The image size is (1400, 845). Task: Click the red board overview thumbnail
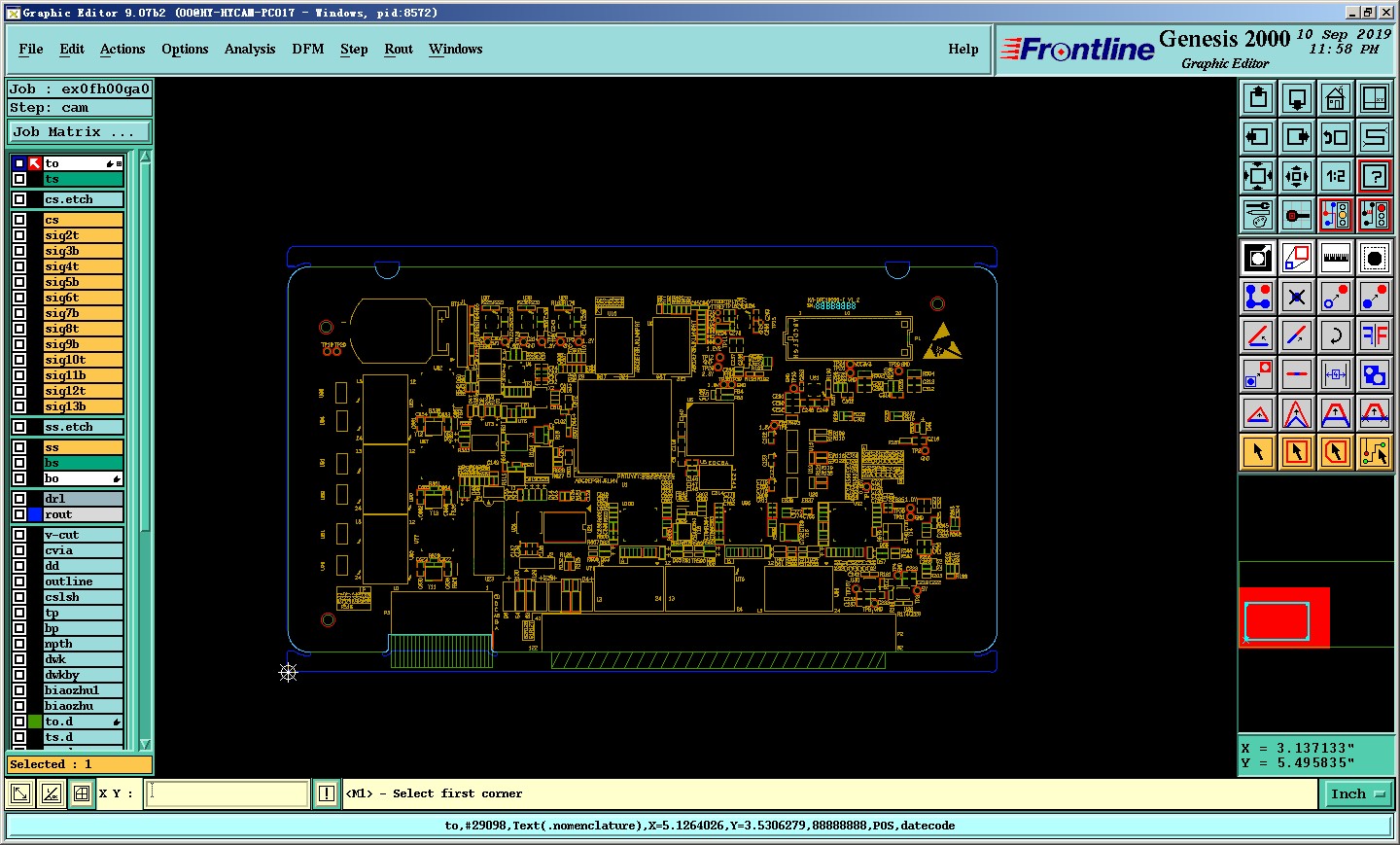tap(1284, 617)
